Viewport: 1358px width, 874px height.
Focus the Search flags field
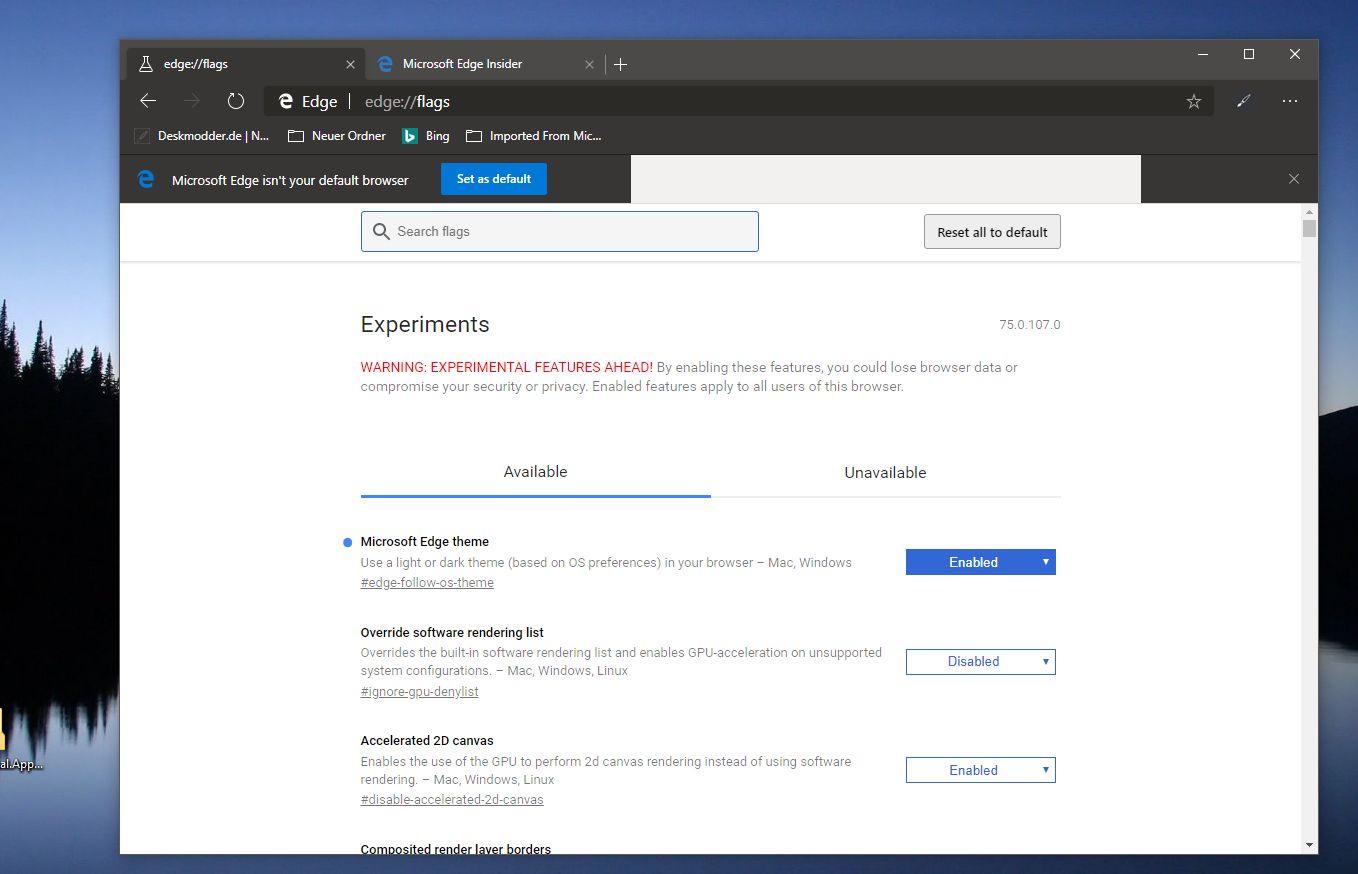click(560, 231)
